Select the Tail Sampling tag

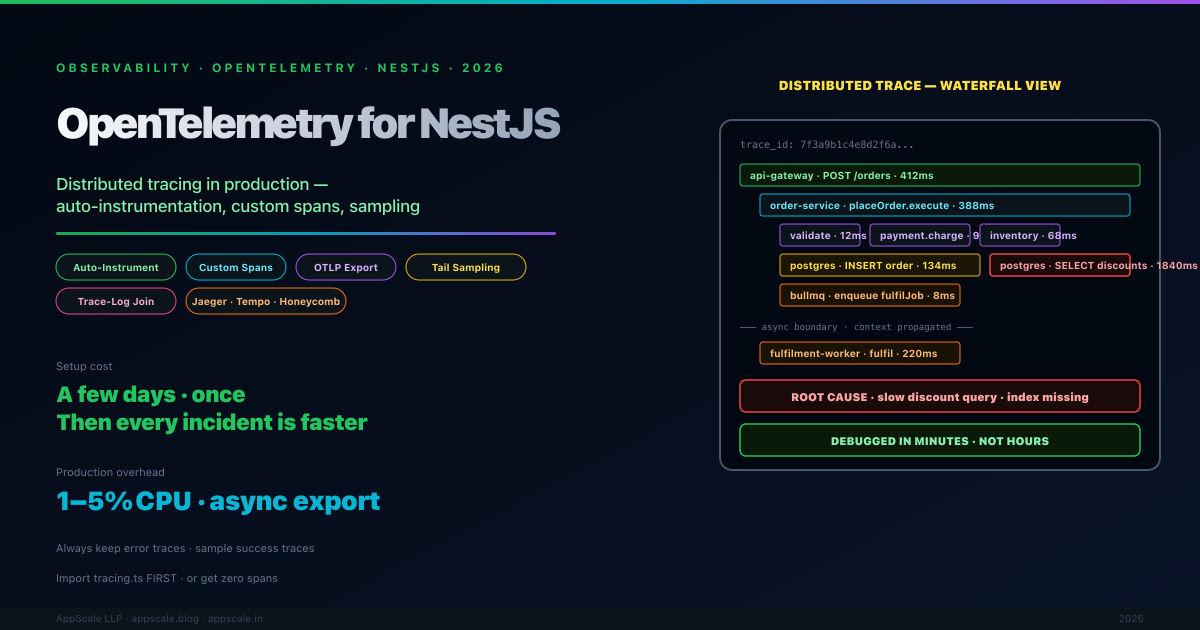pos(466,267)
